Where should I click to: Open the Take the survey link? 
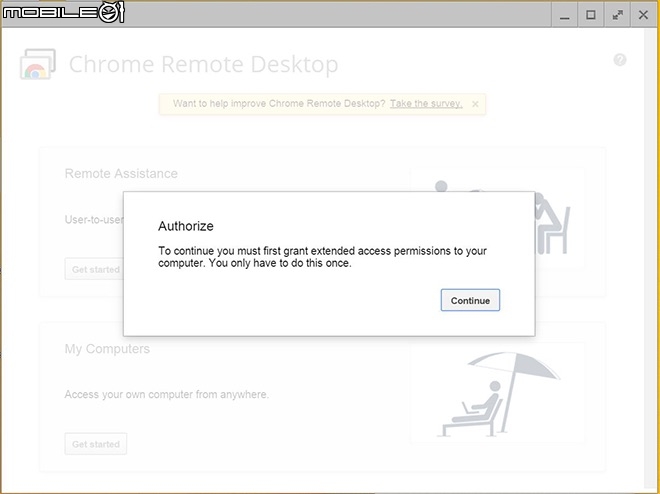pyautogui.click(x=426, y=104)
